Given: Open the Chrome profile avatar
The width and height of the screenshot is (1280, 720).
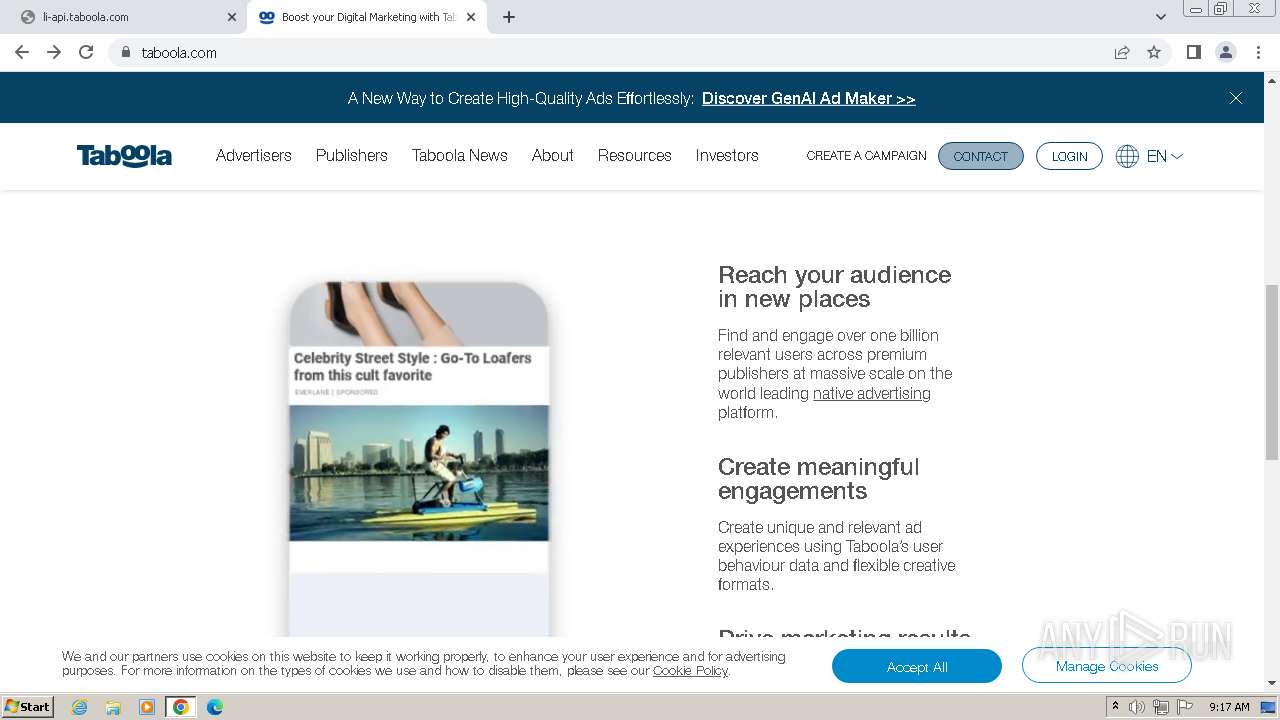Looking at the screenshot, I should click(1225, 52).
